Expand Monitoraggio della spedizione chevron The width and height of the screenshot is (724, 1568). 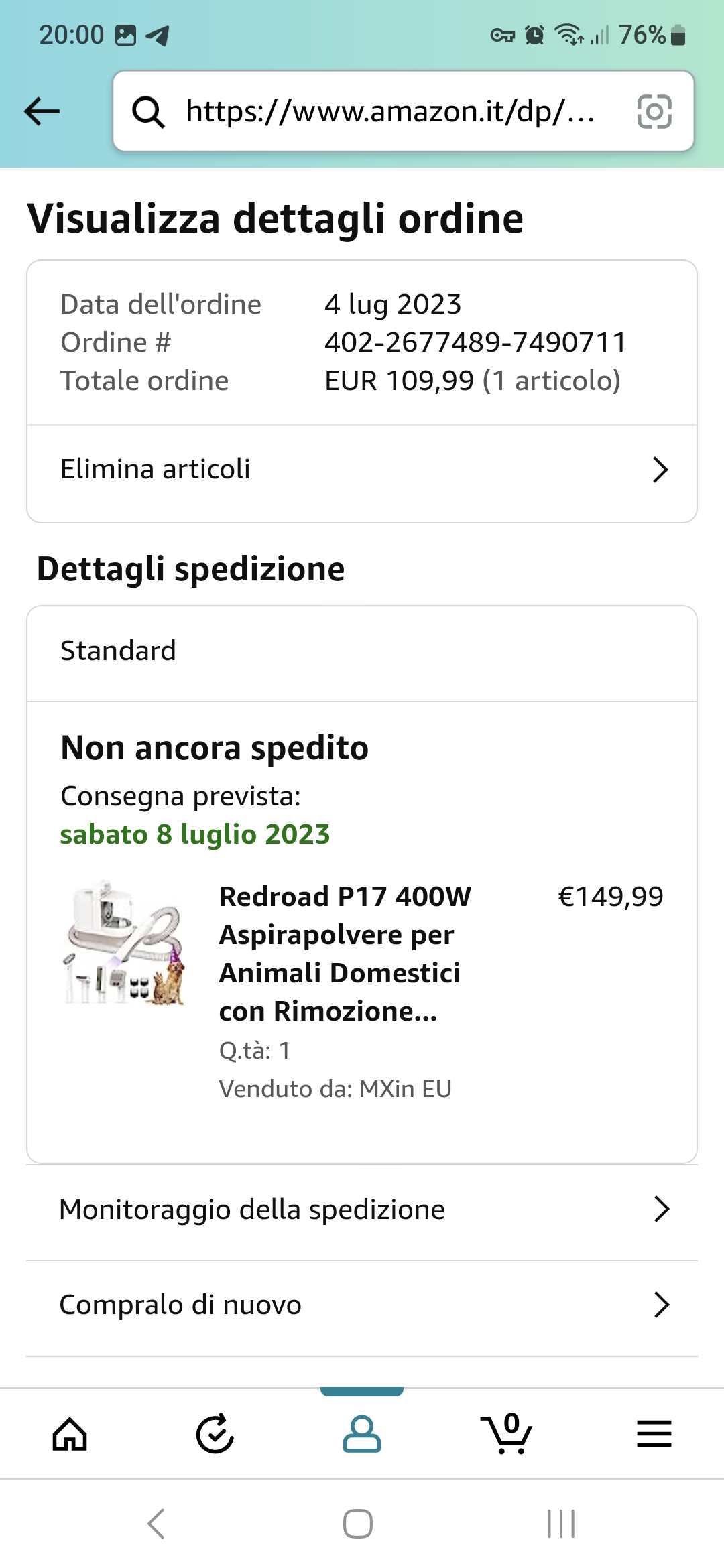tap(662, 1210)
